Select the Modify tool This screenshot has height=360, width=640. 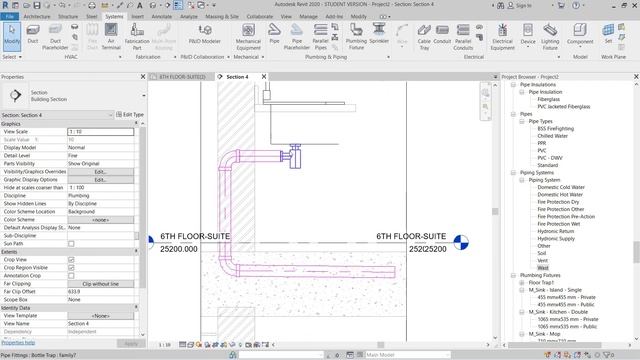pyautogui.click(x=12, y=37)
